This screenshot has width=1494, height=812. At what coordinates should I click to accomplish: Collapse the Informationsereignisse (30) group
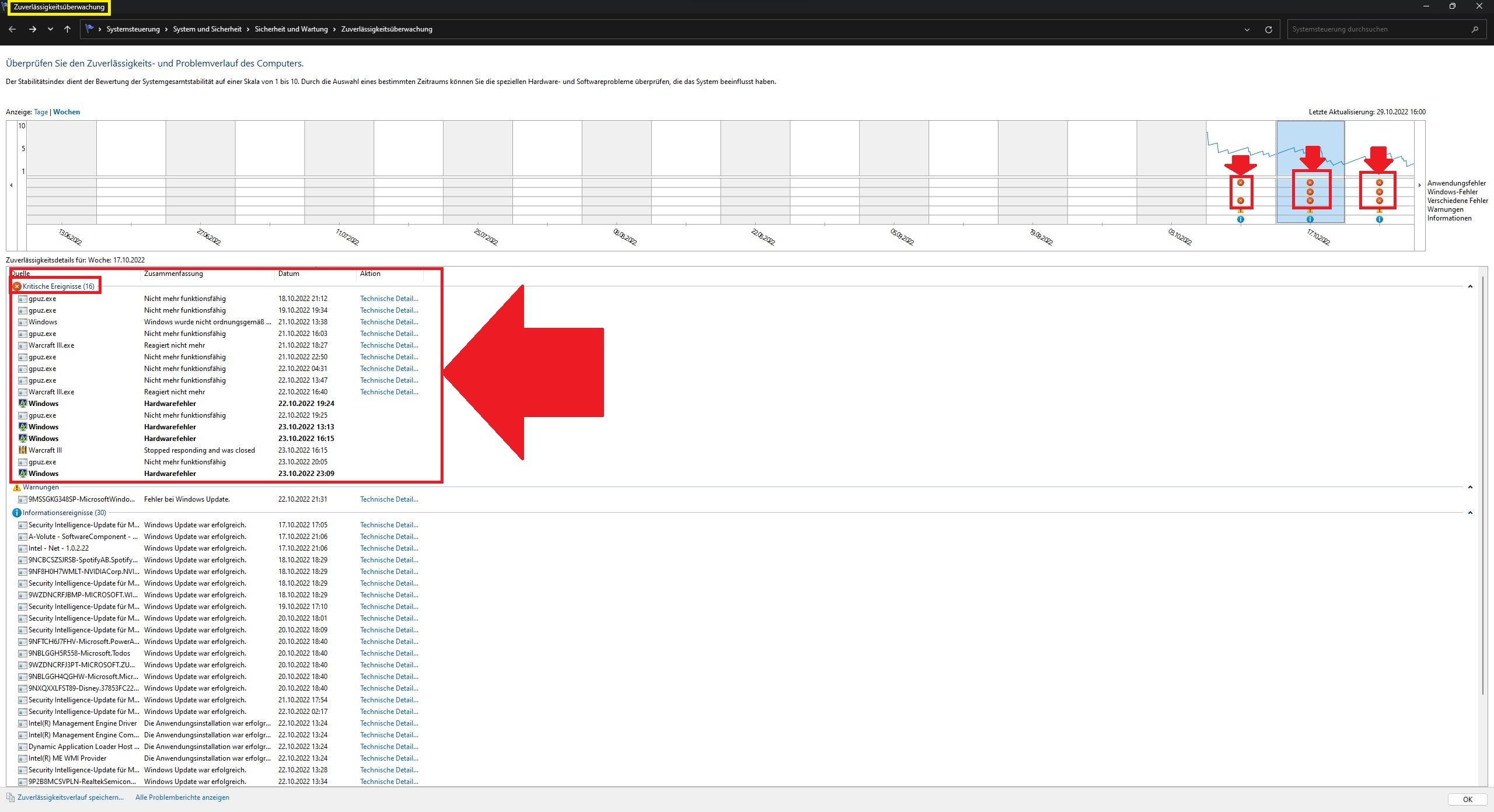click(1470, 513)
